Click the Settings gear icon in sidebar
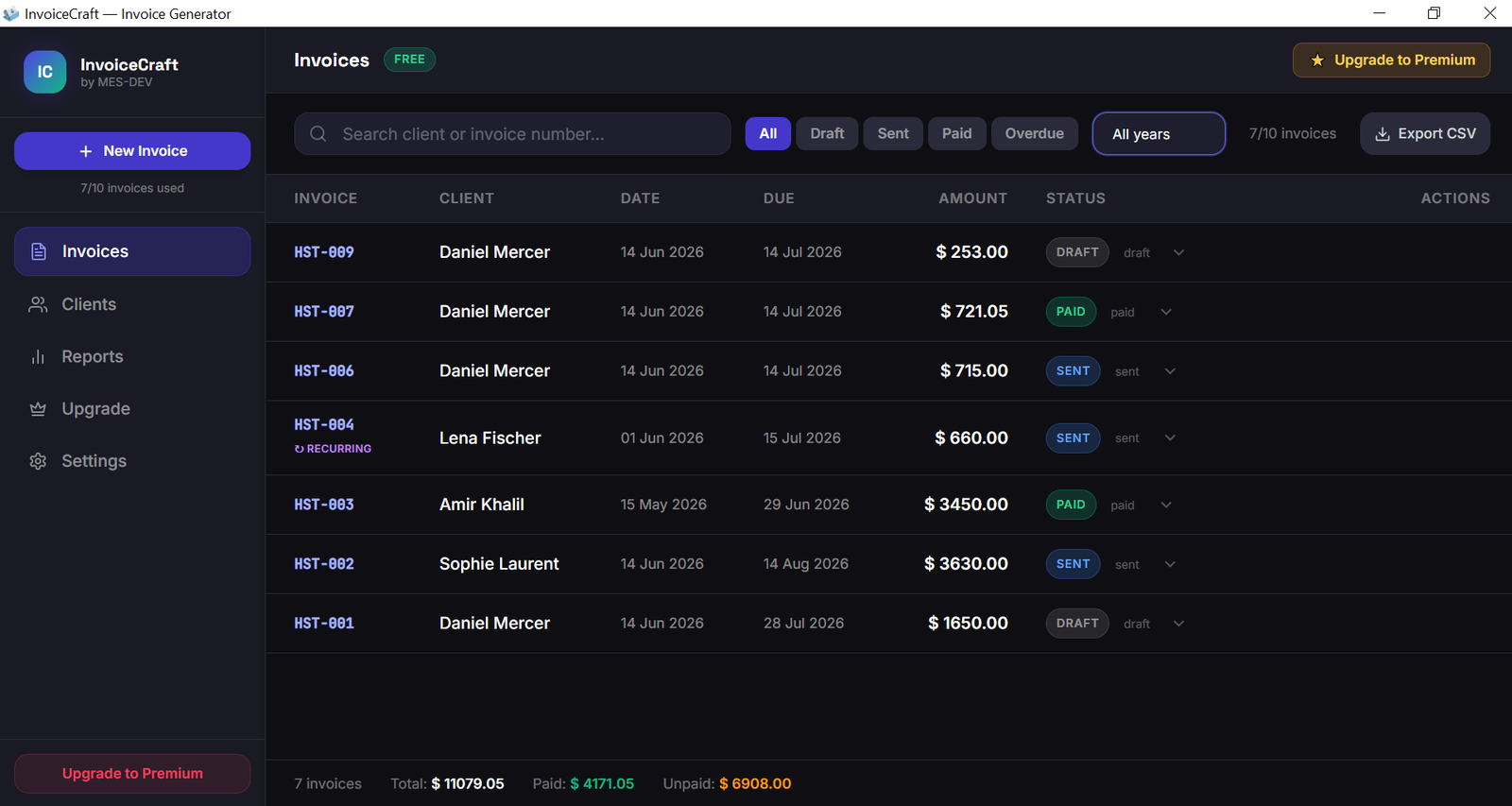 tap(38, 461)
